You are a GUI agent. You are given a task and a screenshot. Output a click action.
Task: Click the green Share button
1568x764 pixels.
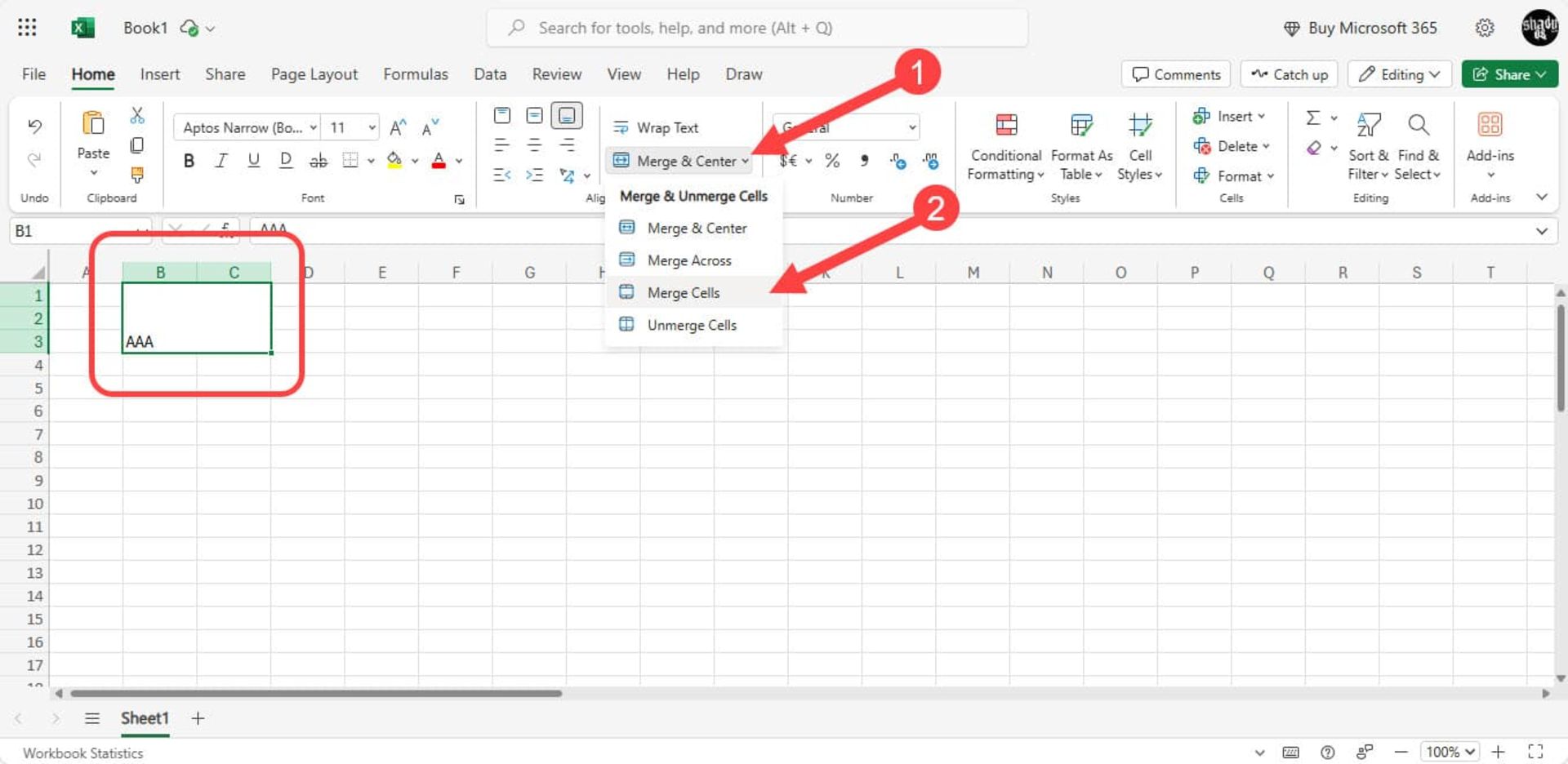tap(1508, 74)
